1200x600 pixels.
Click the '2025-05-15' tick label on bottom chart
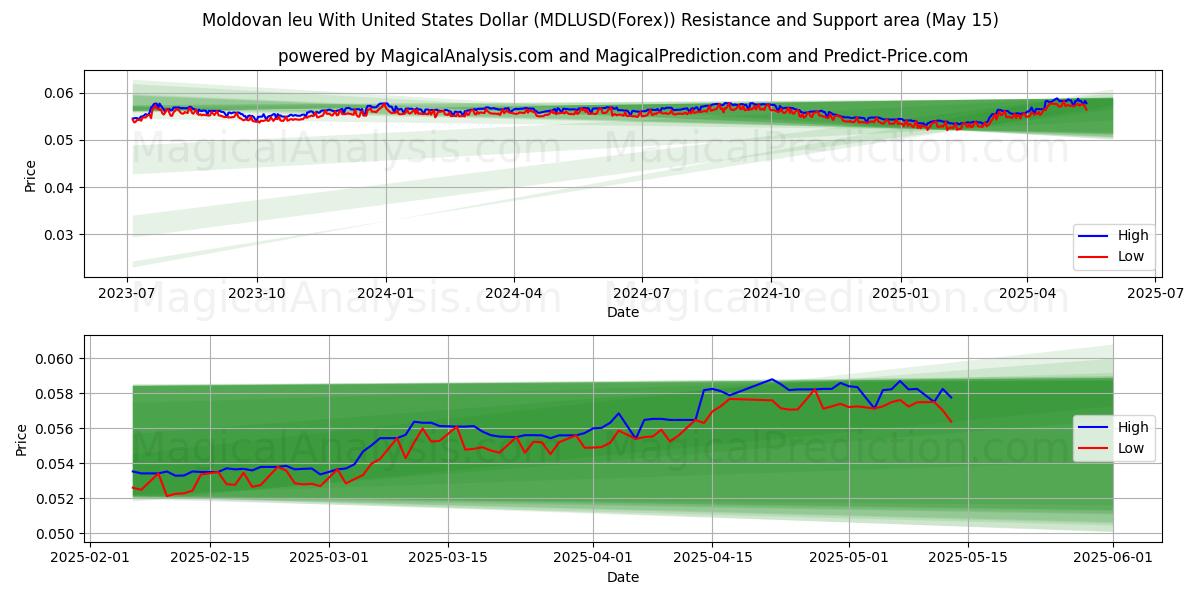pos(969,559)
